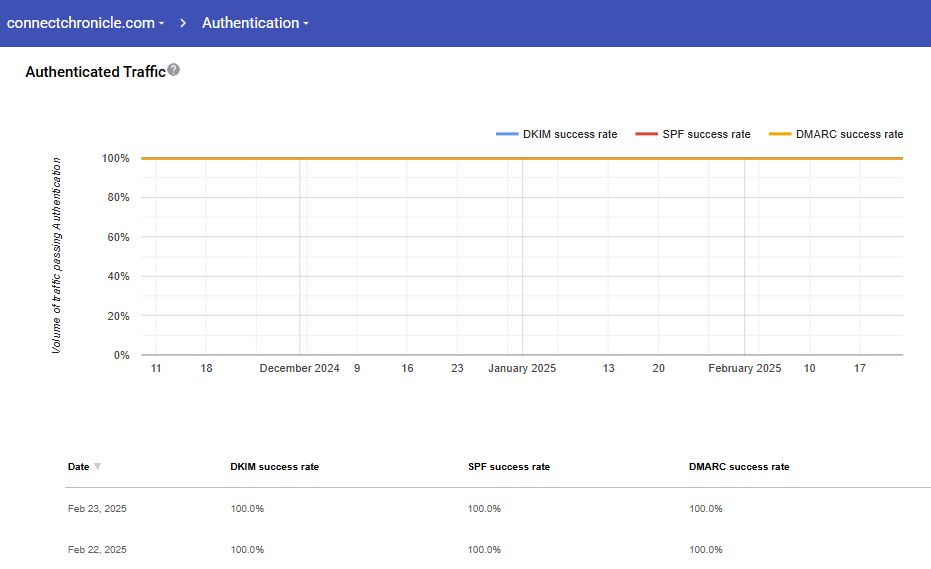
Task: Toggle DMARC success rate legend label
Action: [x=849, y=134]
